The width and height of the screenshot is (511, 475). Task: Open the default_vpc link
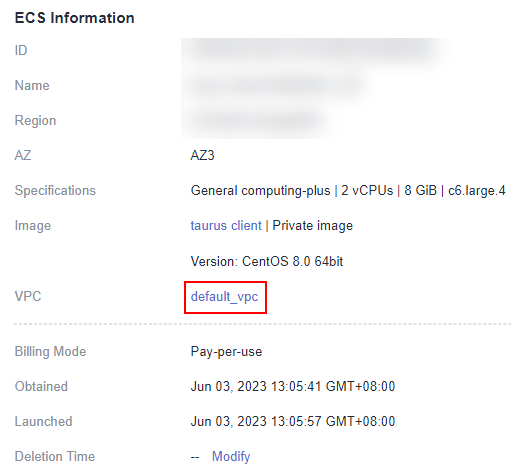(224, 297)
